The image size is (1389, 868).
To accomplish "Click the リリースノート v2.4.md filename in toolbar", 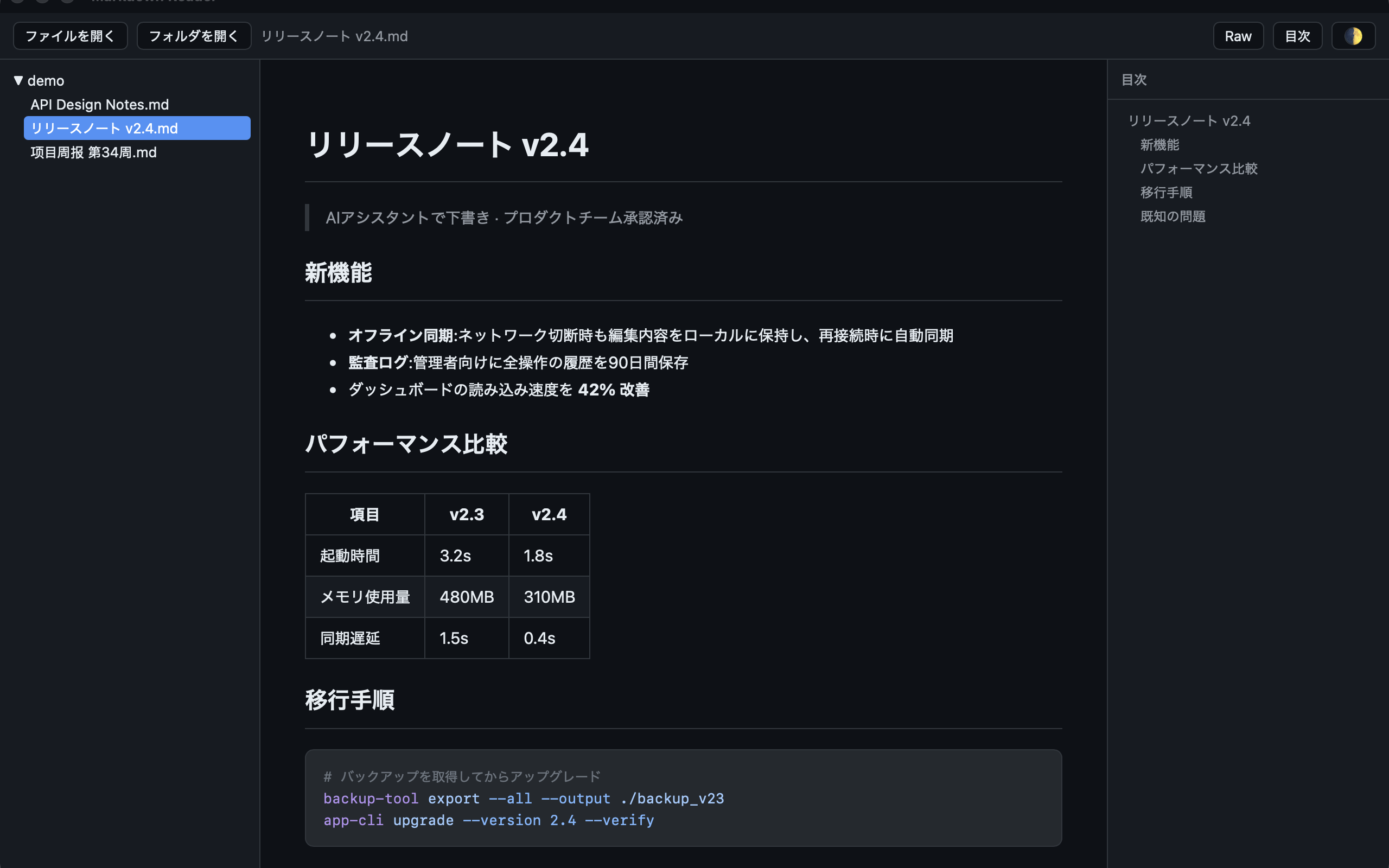I will point(335,36).
